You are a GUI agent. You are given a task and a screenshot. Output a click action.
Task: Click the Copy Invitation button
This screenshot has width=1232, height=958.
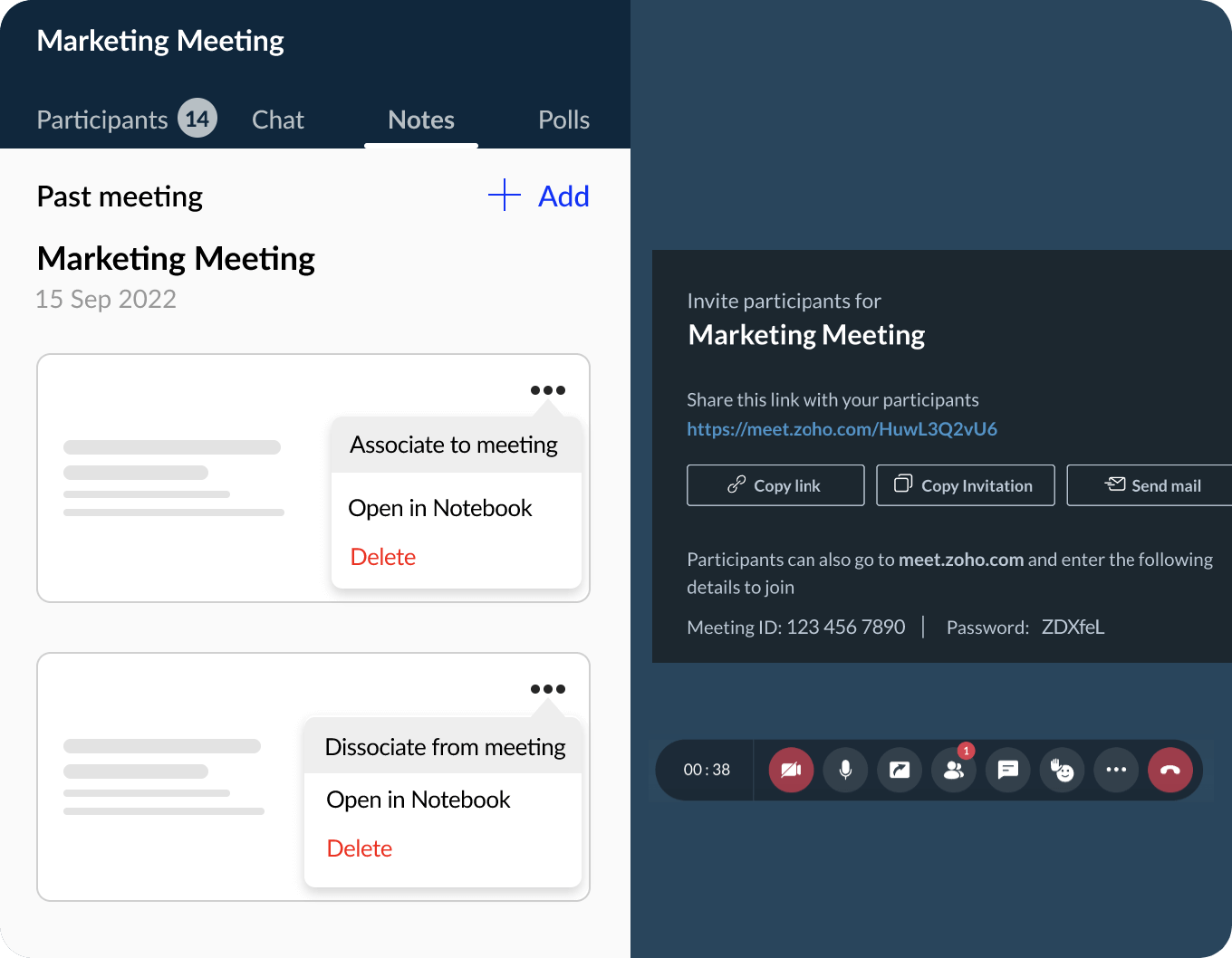point(965,485)
